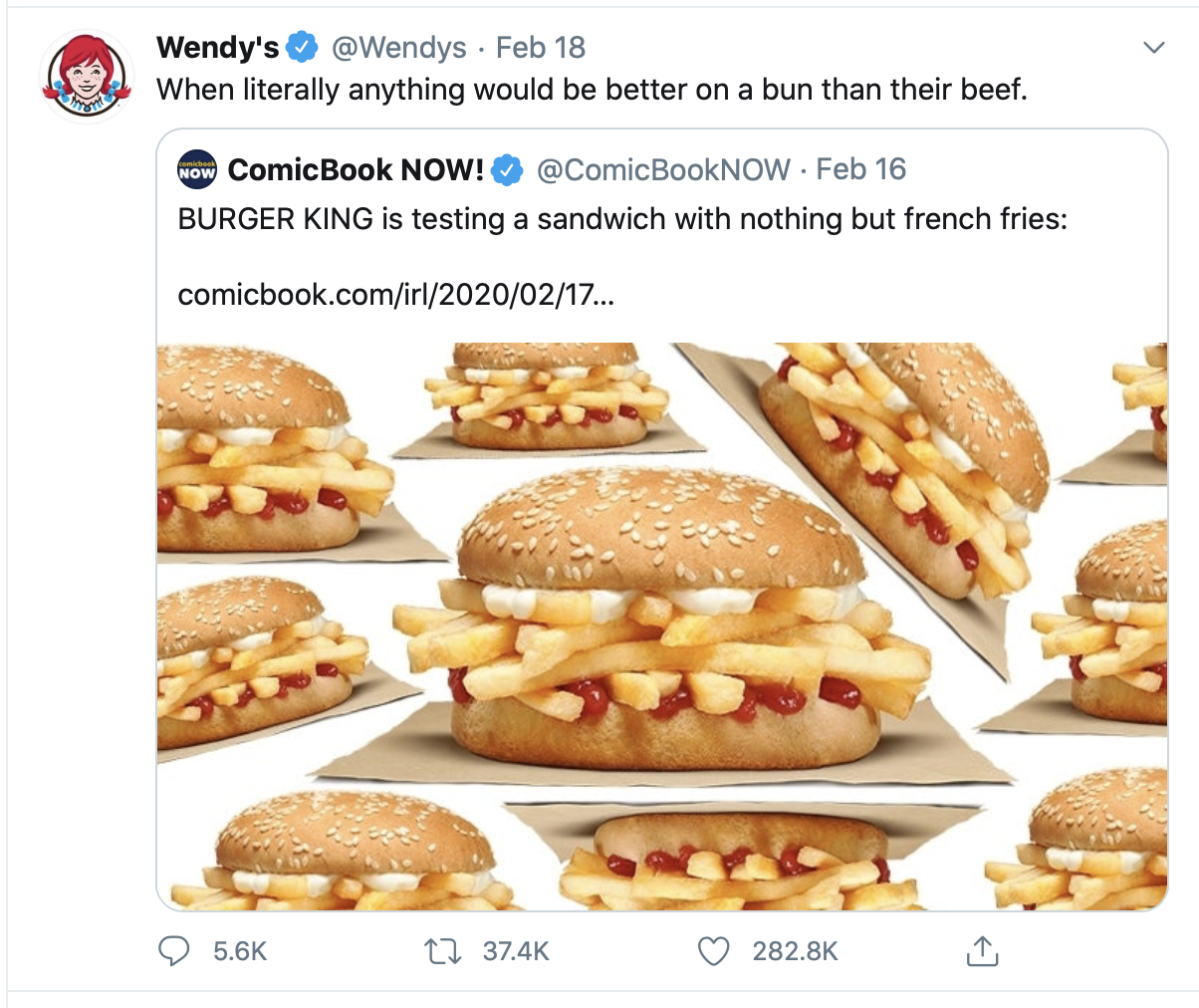Screen dimensions: 1199x1008
Task: Open the reply composer via the reply icon
Action: [174, 951]
